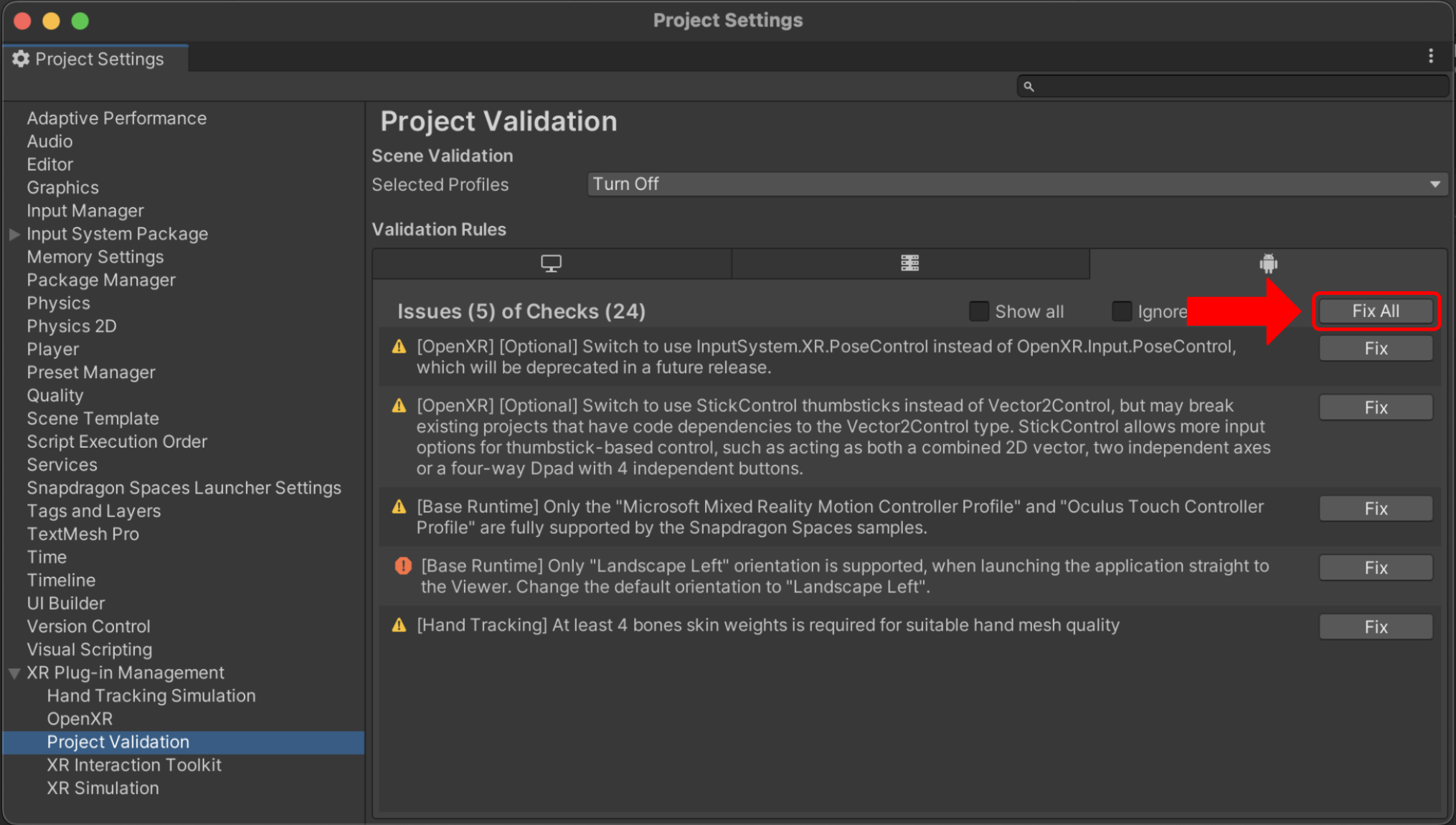1456x825 pixels.
Task: Fix the StickControl thumbsticks issue
Action: click(x=1376, y=407)
